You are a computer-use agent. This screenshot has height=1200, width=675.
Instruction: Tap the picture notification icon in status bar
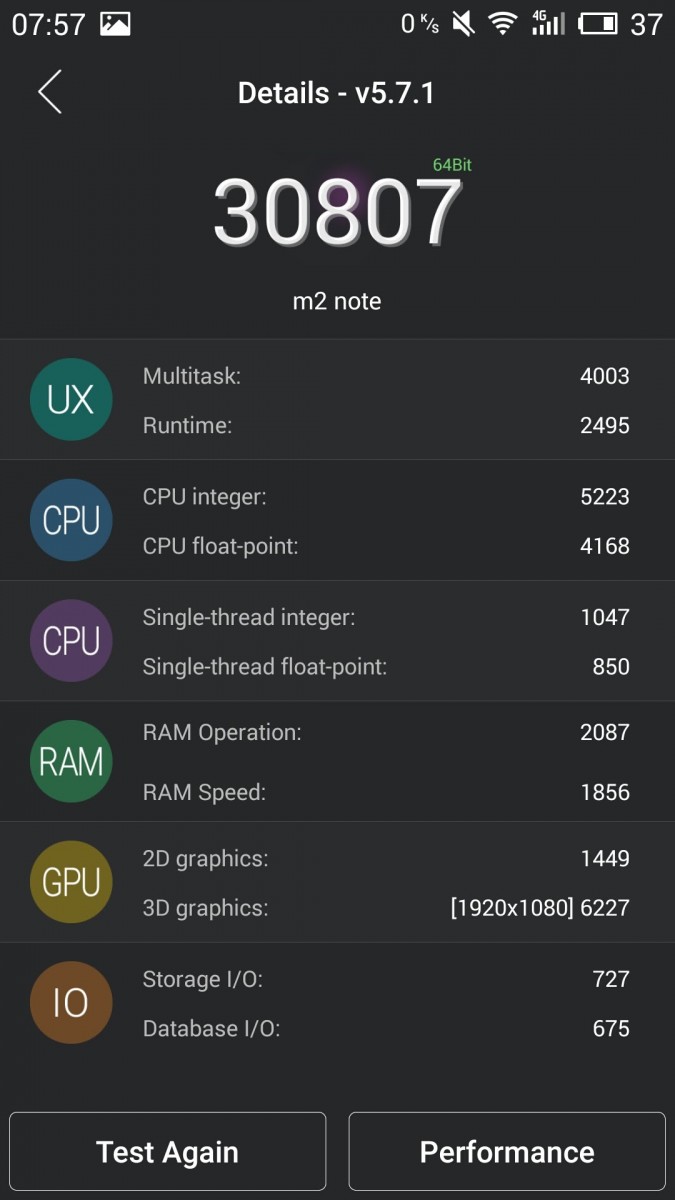(116, 24)
